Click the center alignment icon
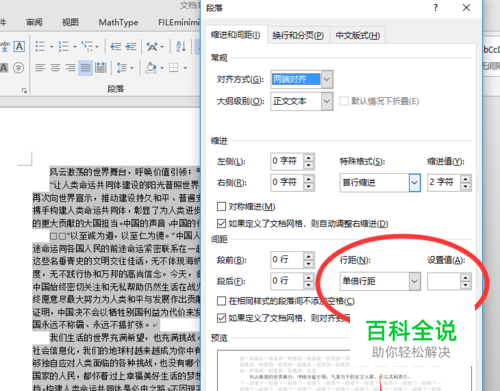The width and height of the screenshot is (500, 391). 55,68
